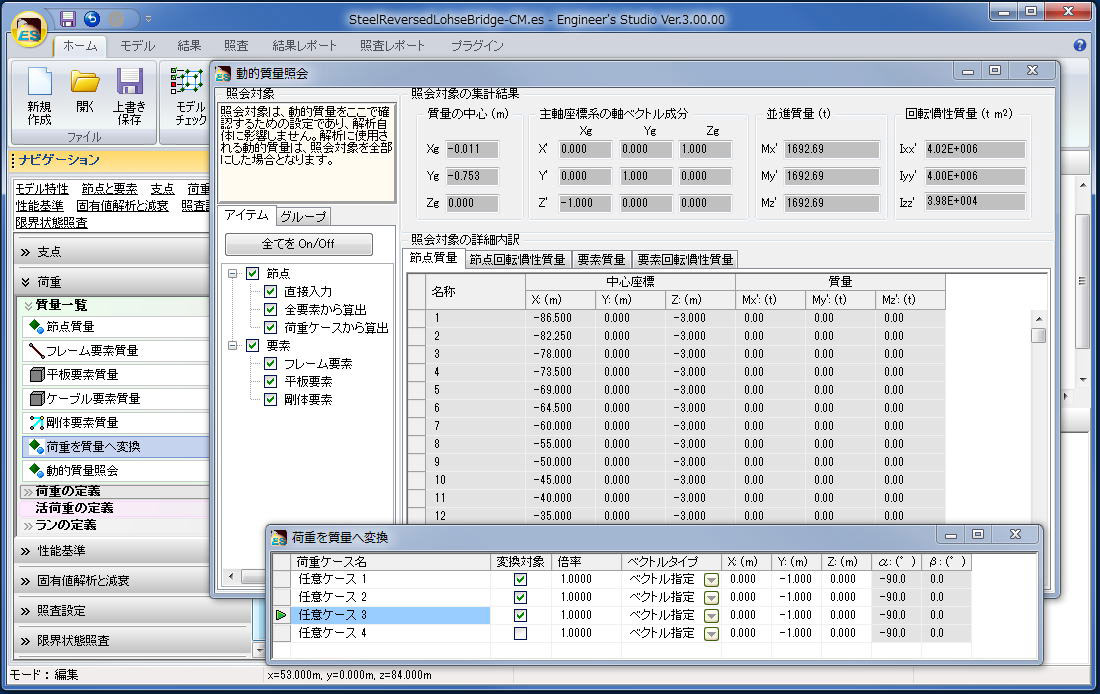Toggle the 要素 parent checkbox
Image resolution: width=1100 pixels, height=694 pixels.
pyautogui.click(x=253, y=345)
